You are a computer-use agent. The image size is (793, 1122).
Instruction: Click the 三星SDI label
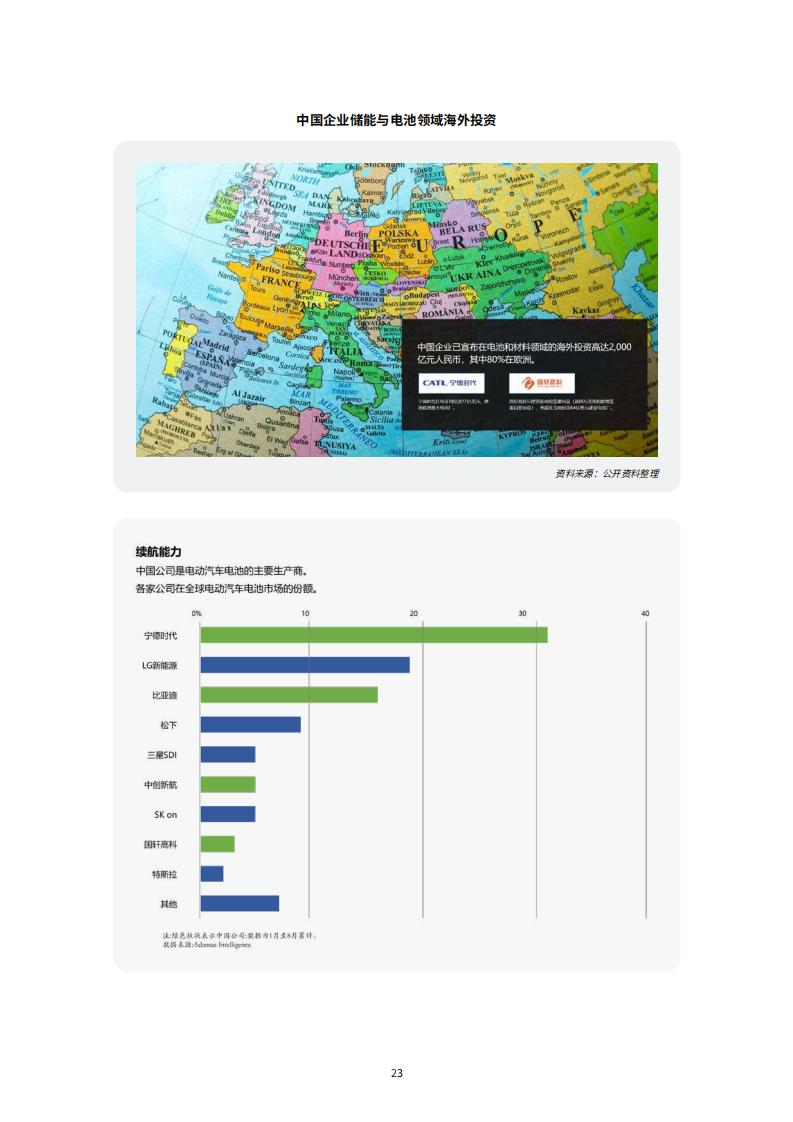click(162, 755)
